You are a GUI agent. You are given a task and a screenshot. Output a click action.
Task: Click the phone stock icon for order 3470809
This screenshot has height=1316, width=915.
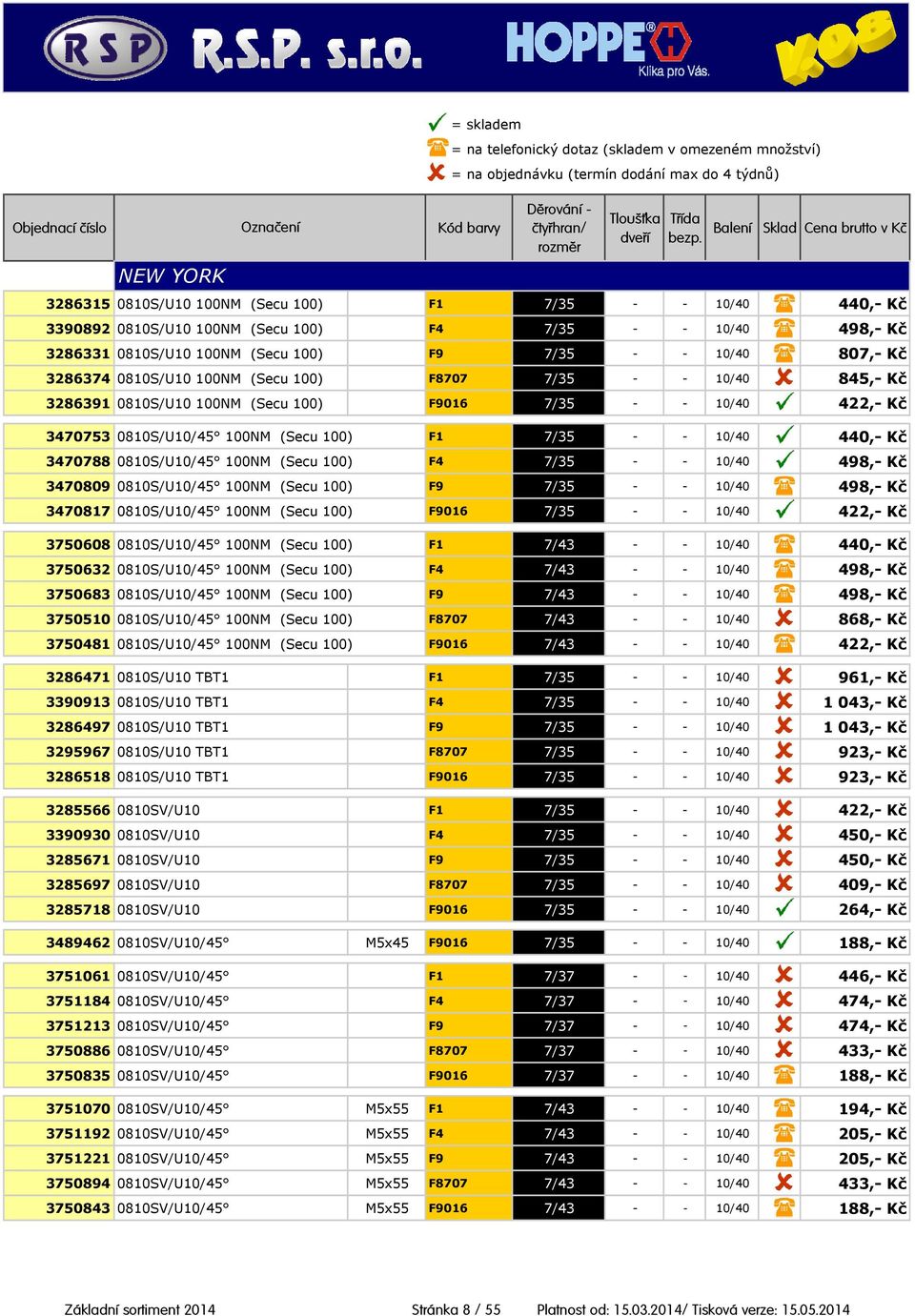coord(783,485)
